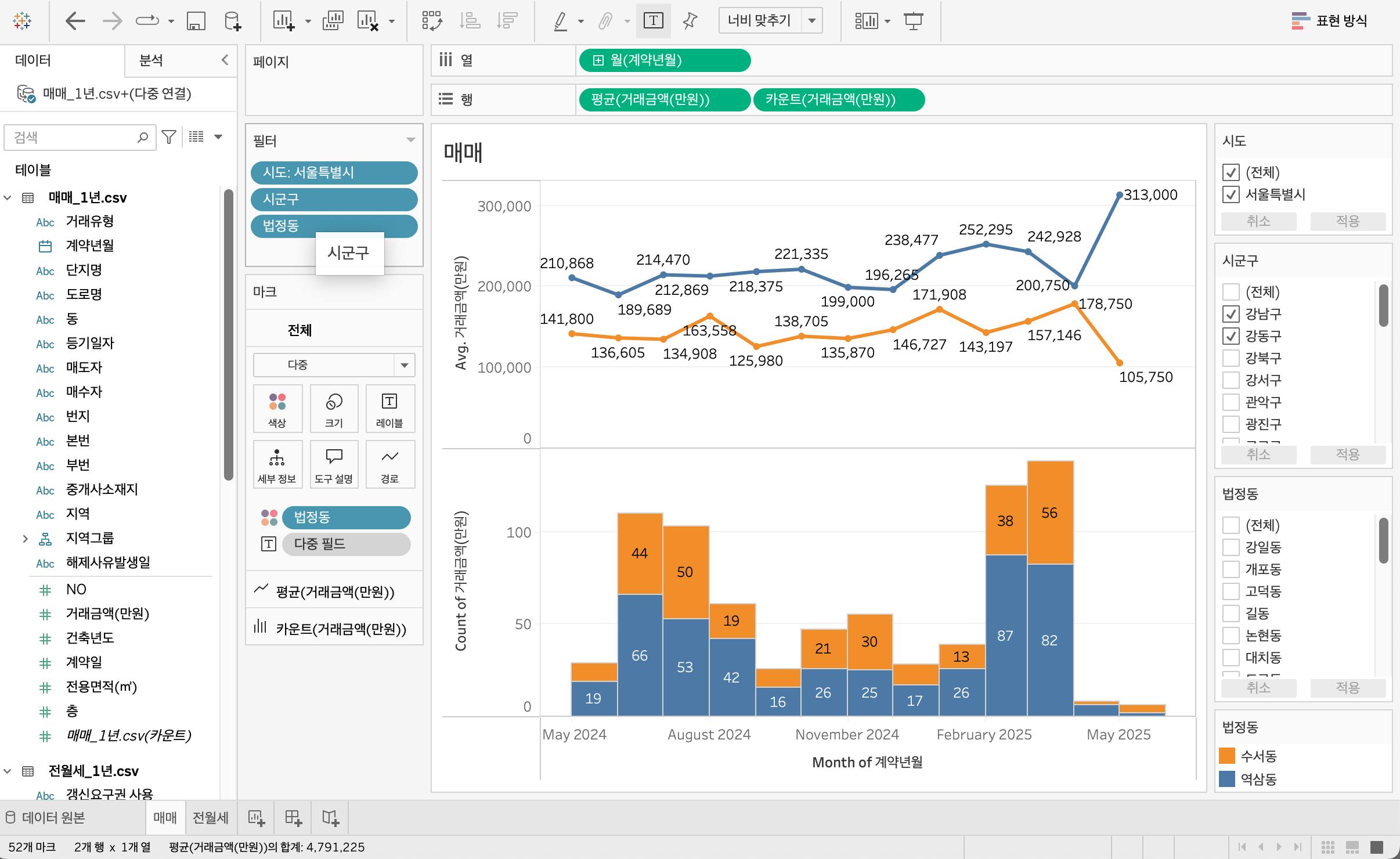The height and width of the screenshot is (859, 1400).
Task: Click the Tooltip (도구 설명) marks button
Action: pos(334,464)
